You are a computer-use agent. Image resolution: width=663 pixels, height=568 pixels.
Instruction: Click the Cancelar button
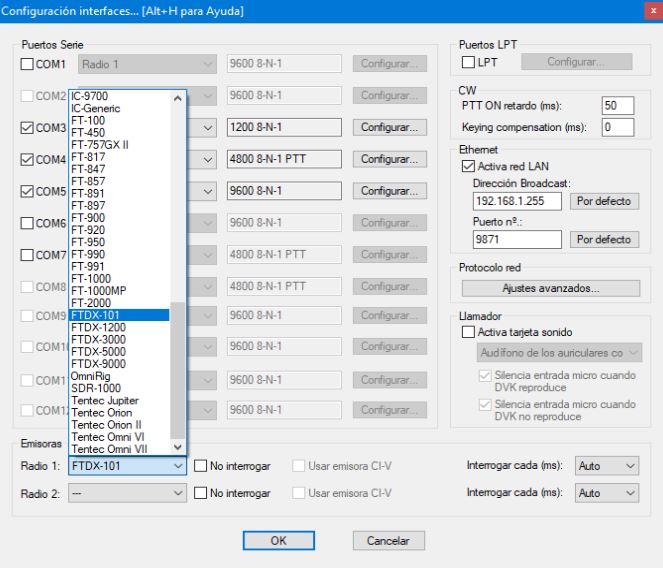[x=389, y=541]
